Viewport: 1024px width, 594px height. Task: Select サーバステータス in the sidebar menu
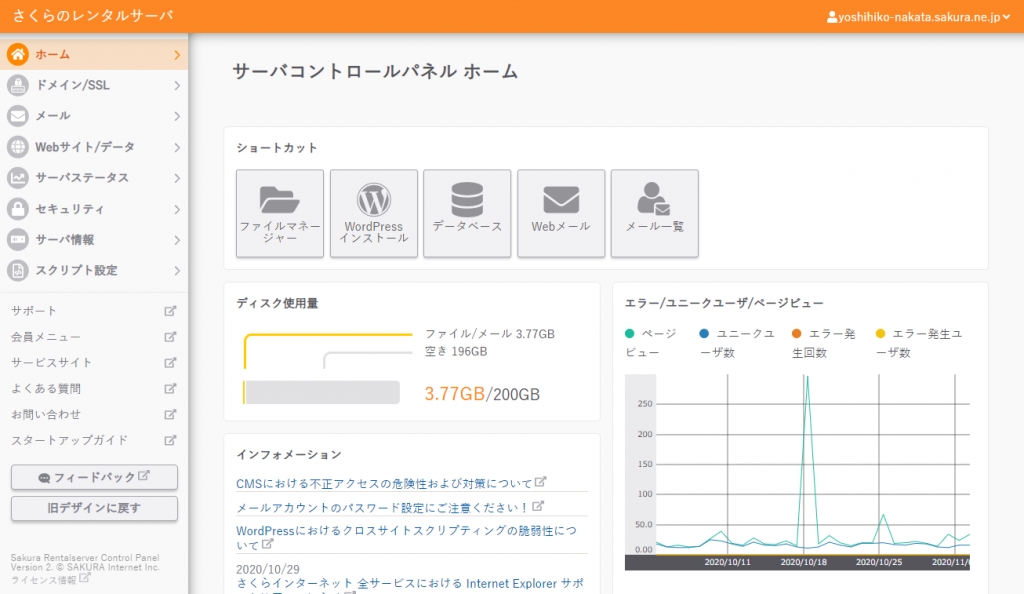pos(94,178)
